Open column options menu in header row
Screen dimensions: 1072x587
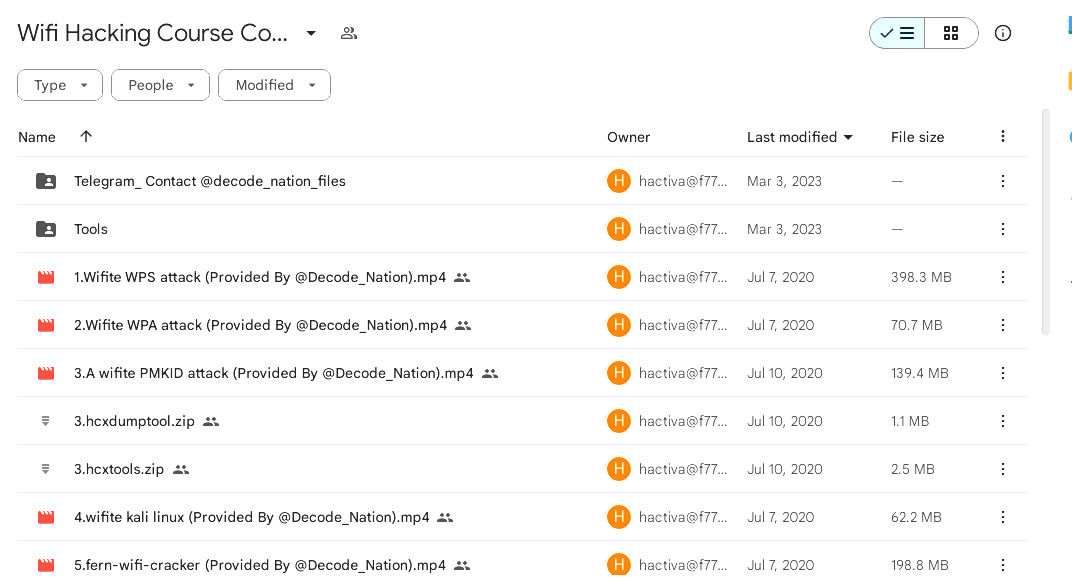point(1003,136)
